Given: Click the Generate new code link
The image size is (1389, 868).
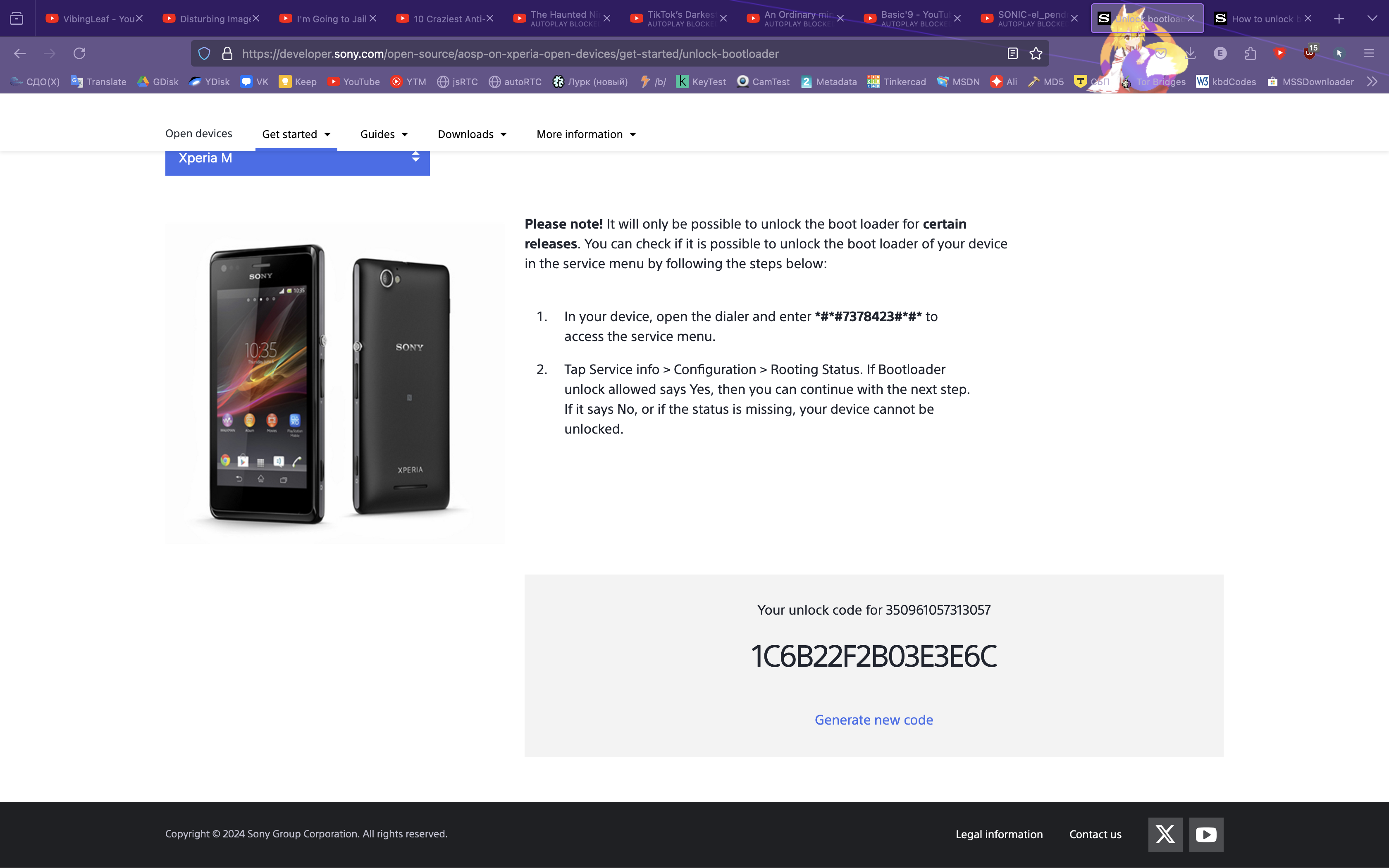Looking at the screenshot, I should (873, 720).
